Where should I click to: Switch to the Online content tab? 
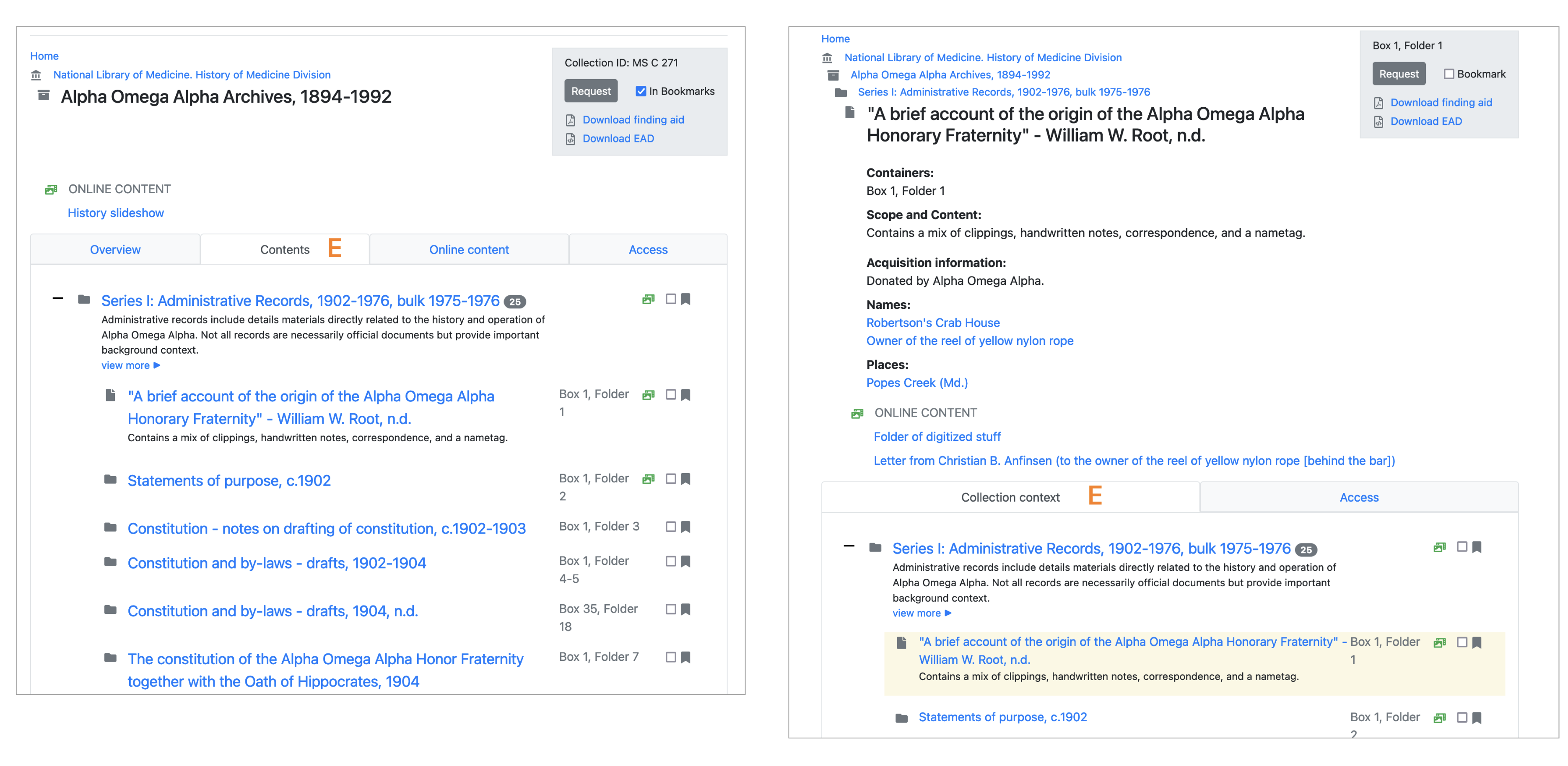[469, 249]
